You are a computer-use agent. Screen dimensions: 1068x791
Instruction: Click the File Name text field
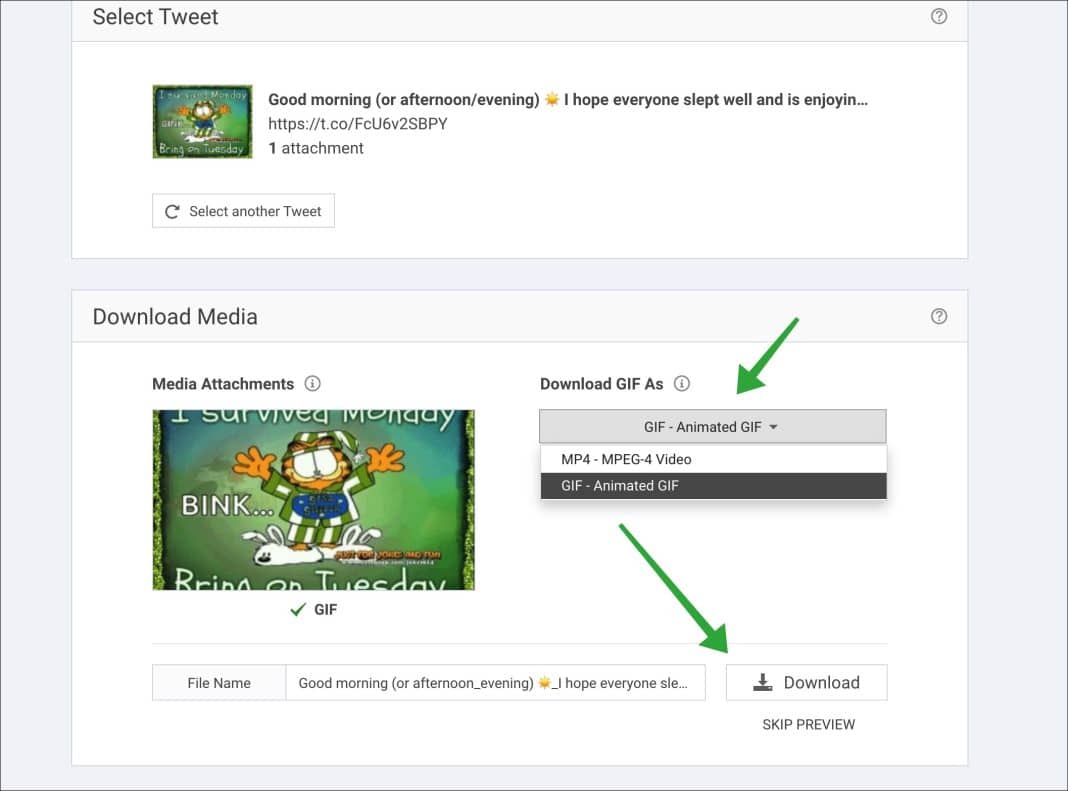(495, 683)
